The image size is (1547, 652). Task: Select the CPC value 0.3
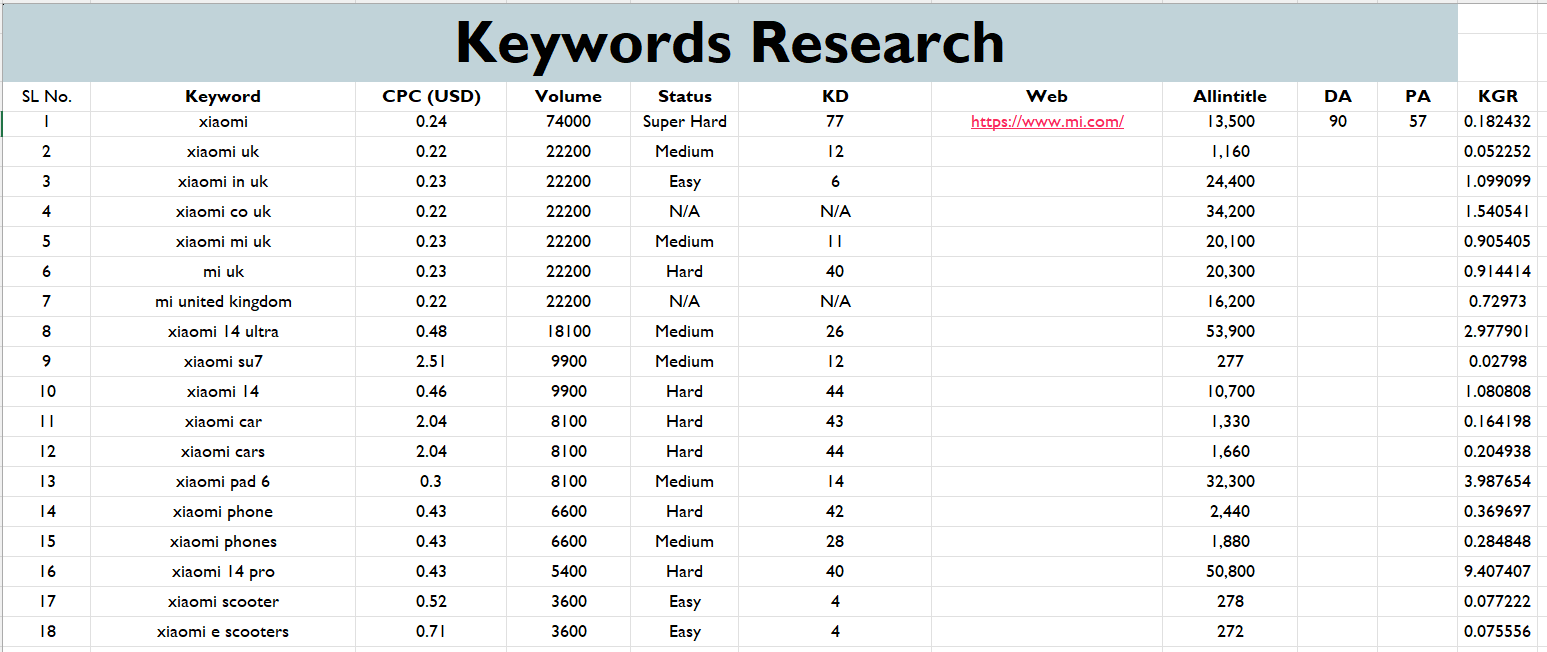pos(431,482)
